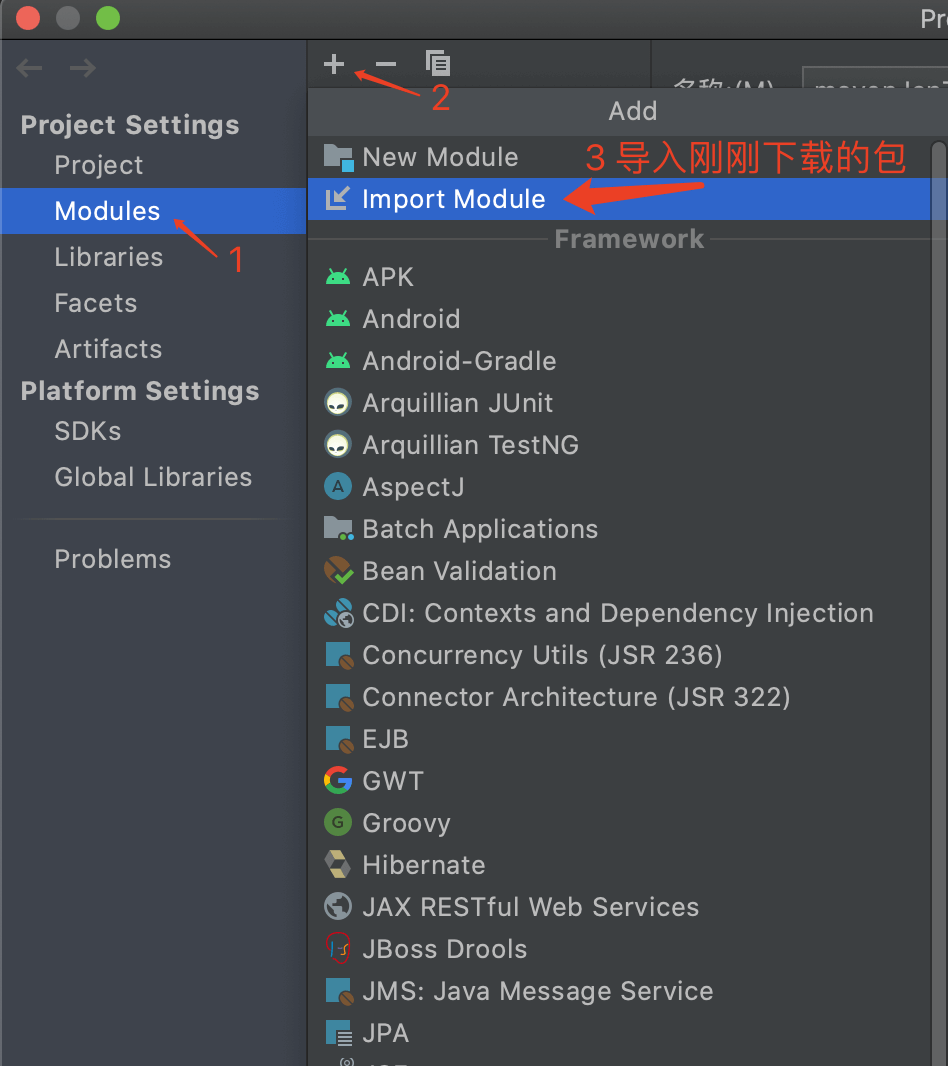Open Global Libraries settings
The image size is (948, 1066).
(x=154, y=477)
